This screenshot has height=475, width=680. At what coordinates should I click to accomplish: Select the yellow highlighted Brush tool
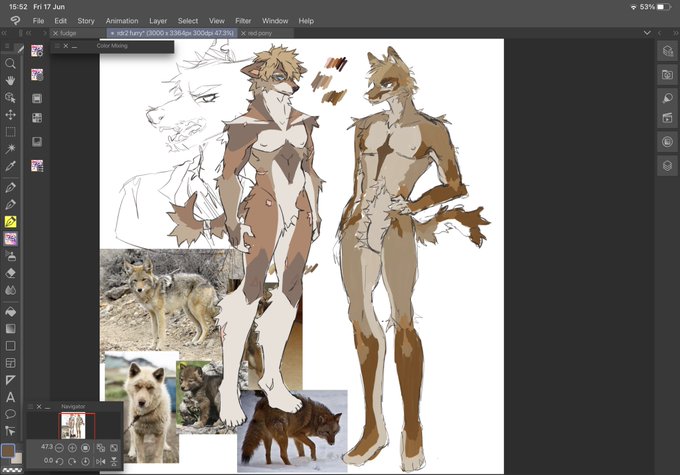point(10,222)
